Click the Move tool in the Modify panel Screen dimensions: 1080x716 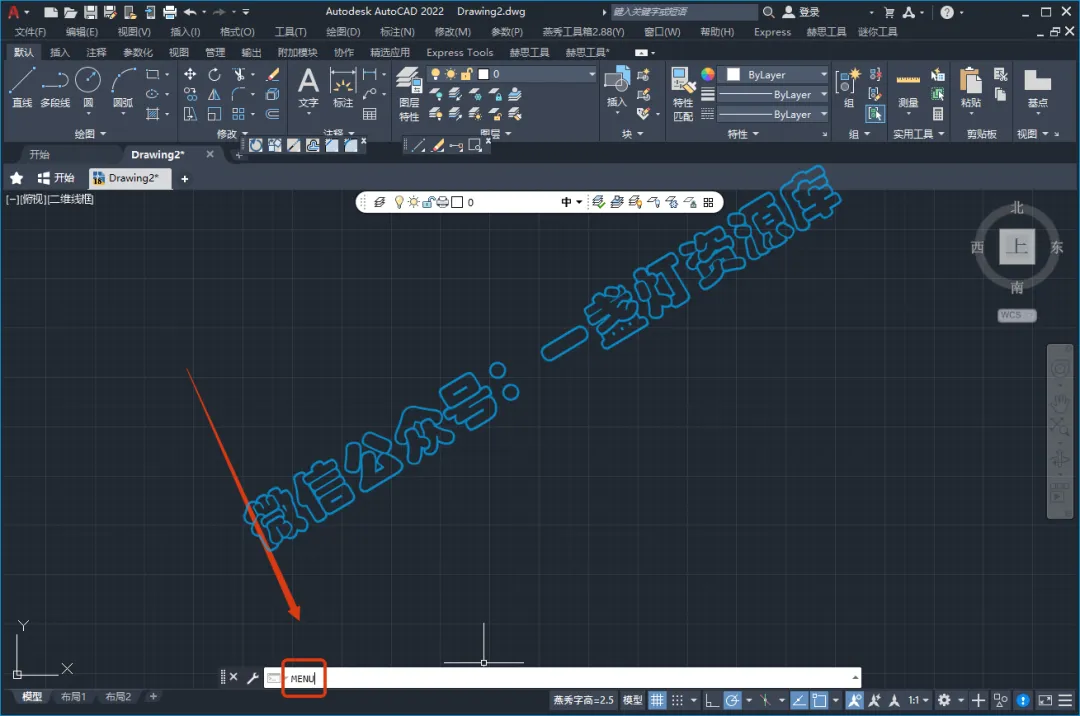pos(190,74)
